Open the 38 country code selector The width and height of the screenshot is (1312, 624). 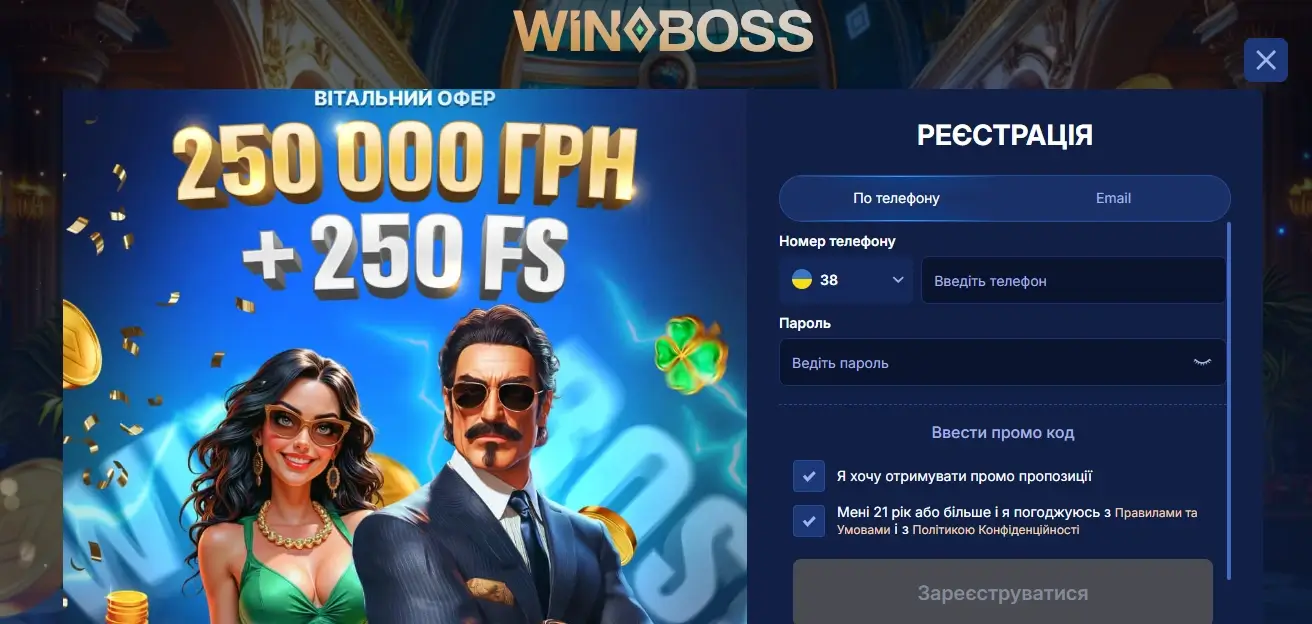point(846,280)
